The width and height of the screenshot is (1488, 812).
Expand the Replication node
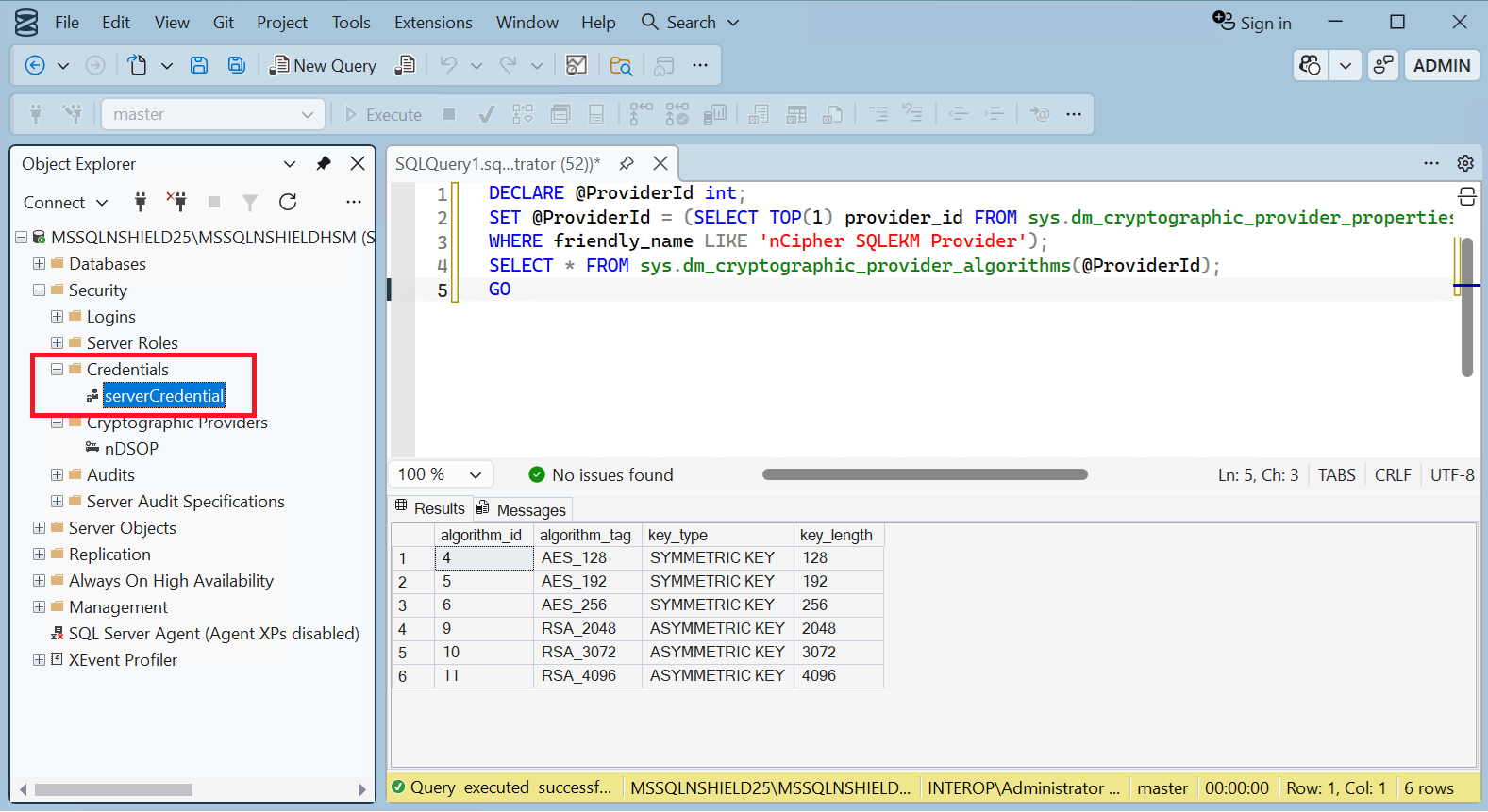click(39, 555)
